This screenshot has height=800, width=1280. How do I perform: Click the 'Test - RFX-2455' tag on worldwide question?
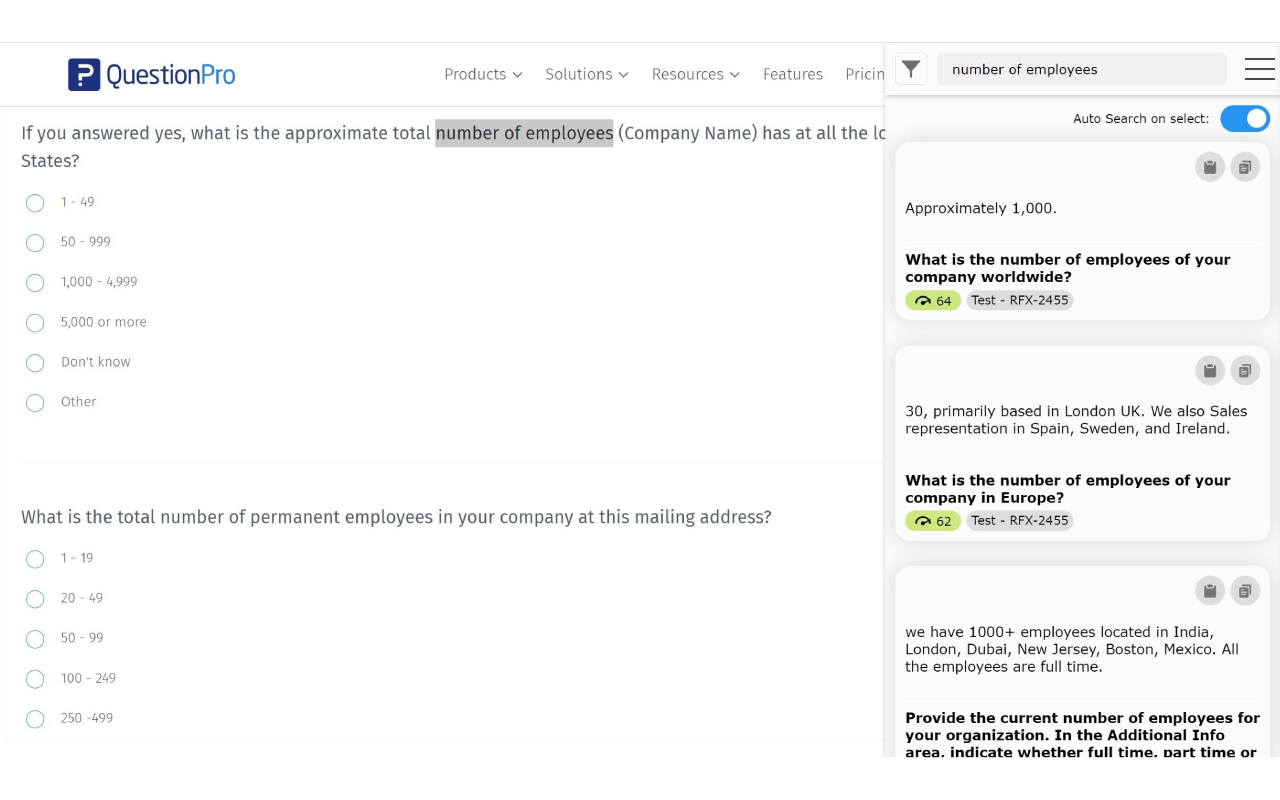click(x=1019, y=300)
